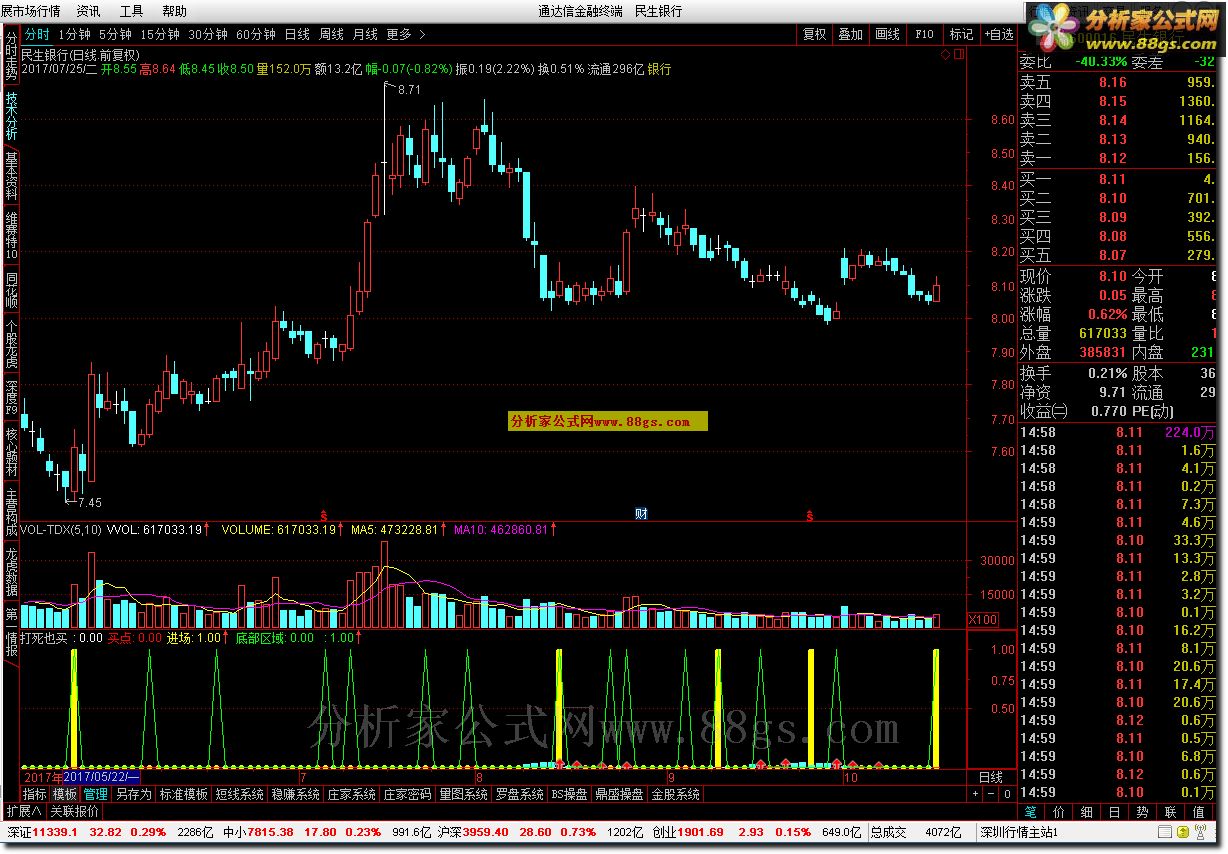
Task: Click the minus zoom button
Action: click(991, 794)
